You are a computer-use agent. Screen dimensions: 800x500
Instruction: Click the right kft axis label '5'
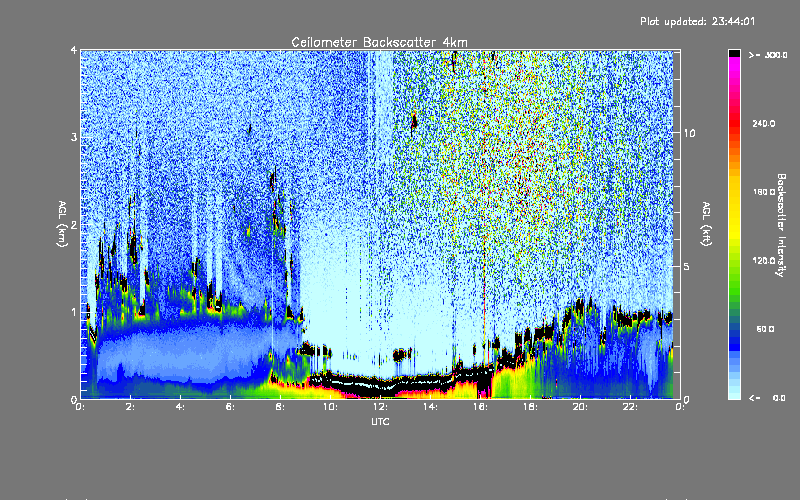point(686,266)
